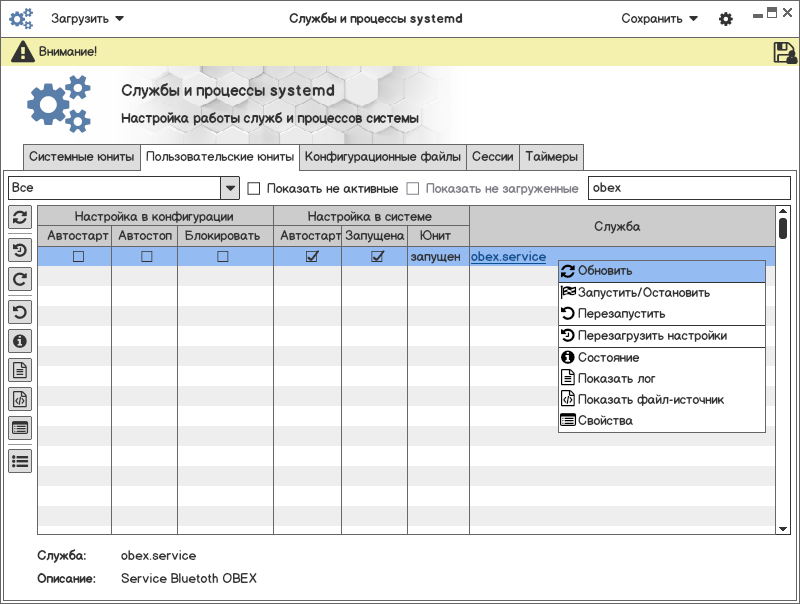The width and height of the screenshot is (800, 604).
Task: Open the obex.service link
Action: click(x=508, y=257)
